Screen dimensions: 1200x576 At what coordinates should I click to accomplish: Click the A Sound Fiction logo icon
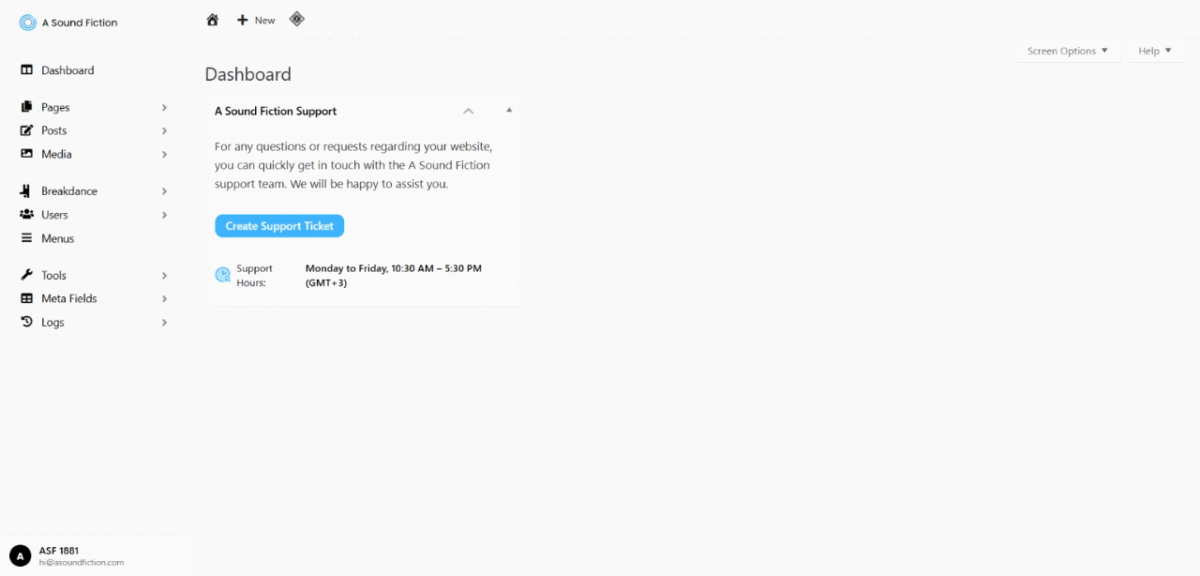(x=28, y=23)
